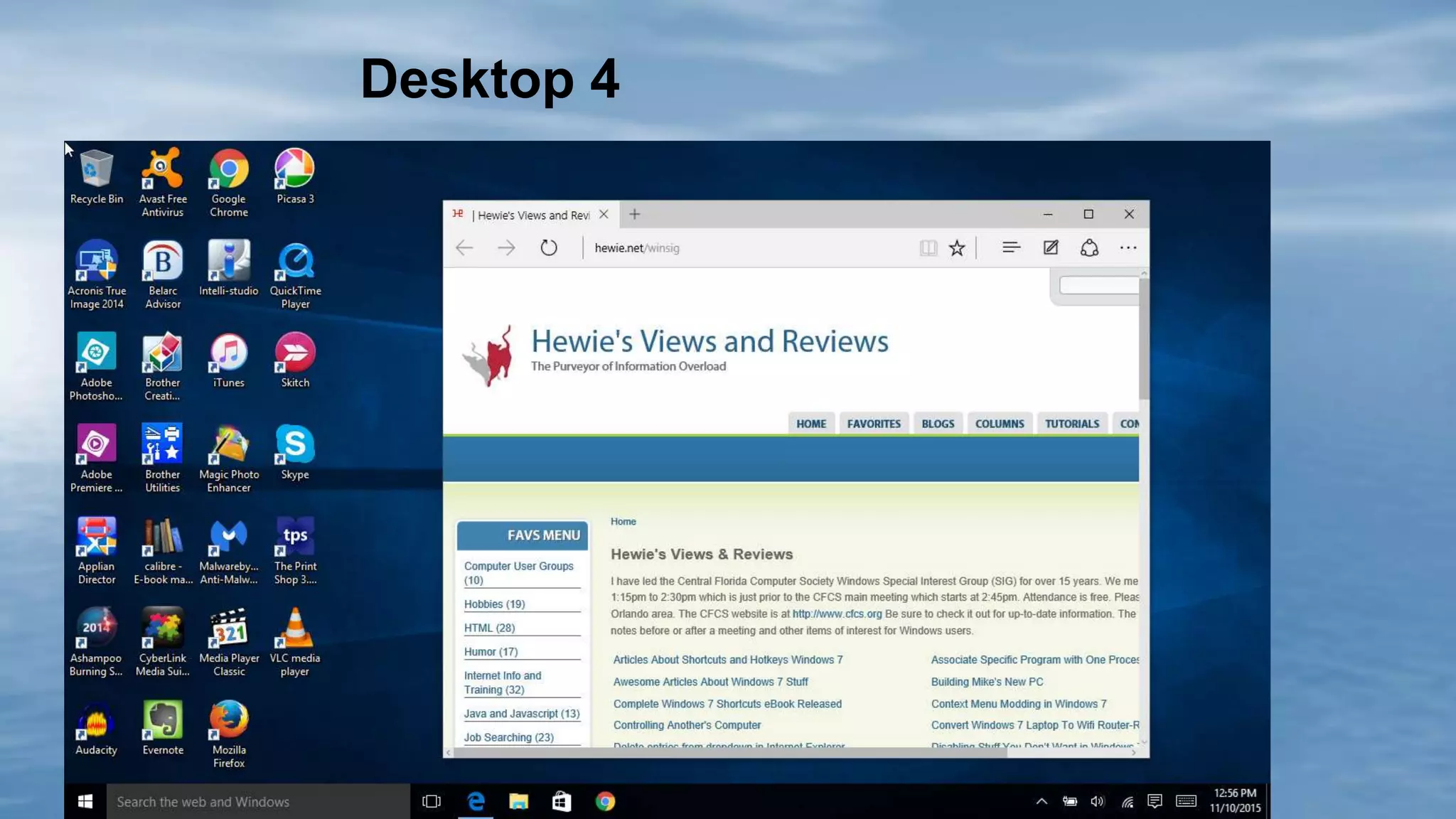Click the Belarc Advisor desktop icon
This screenshot has height=819, width=1456.
[x=162, y=274]
